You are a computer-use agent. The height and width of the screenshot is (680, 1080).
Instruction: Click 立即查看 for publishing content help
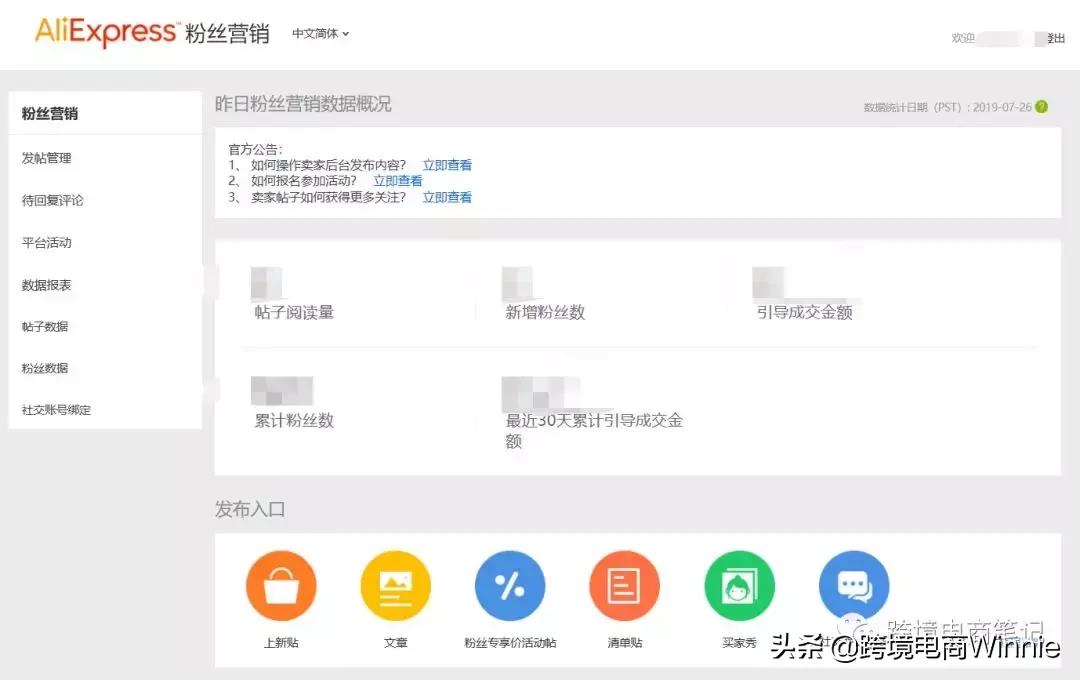(447, 164)
